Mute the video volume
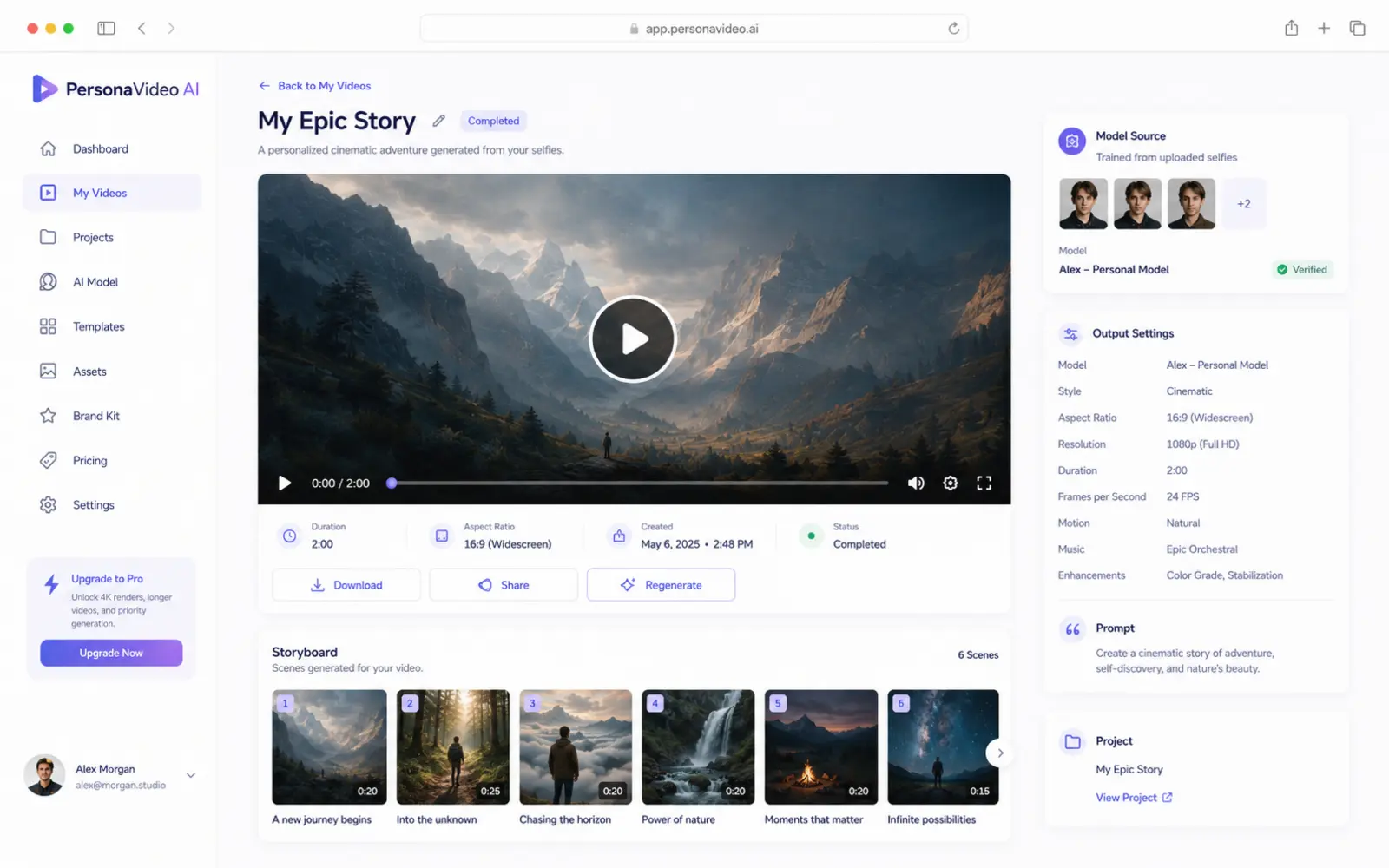The height and width of the screenshot is (868, 1389). (916, 483)
